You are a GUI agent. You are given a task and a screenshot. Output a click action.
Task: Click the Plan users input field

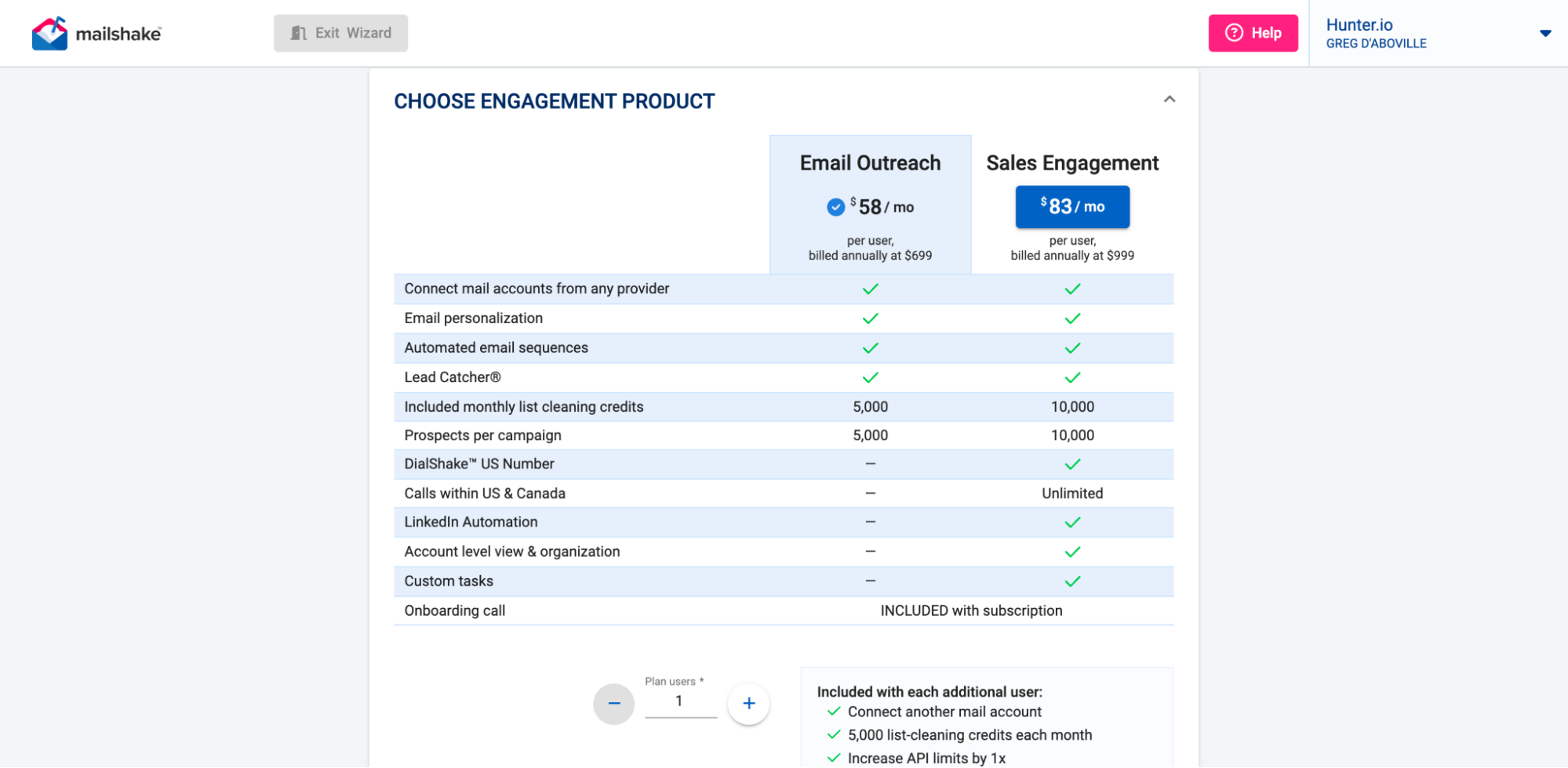680,701
